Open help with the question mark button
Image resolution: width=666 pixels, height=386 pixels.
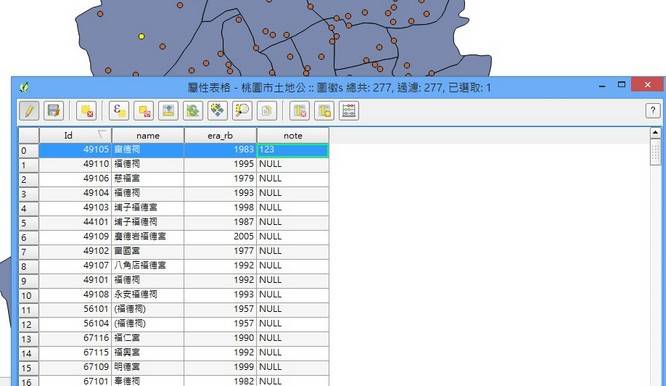[x=653, y=111]
